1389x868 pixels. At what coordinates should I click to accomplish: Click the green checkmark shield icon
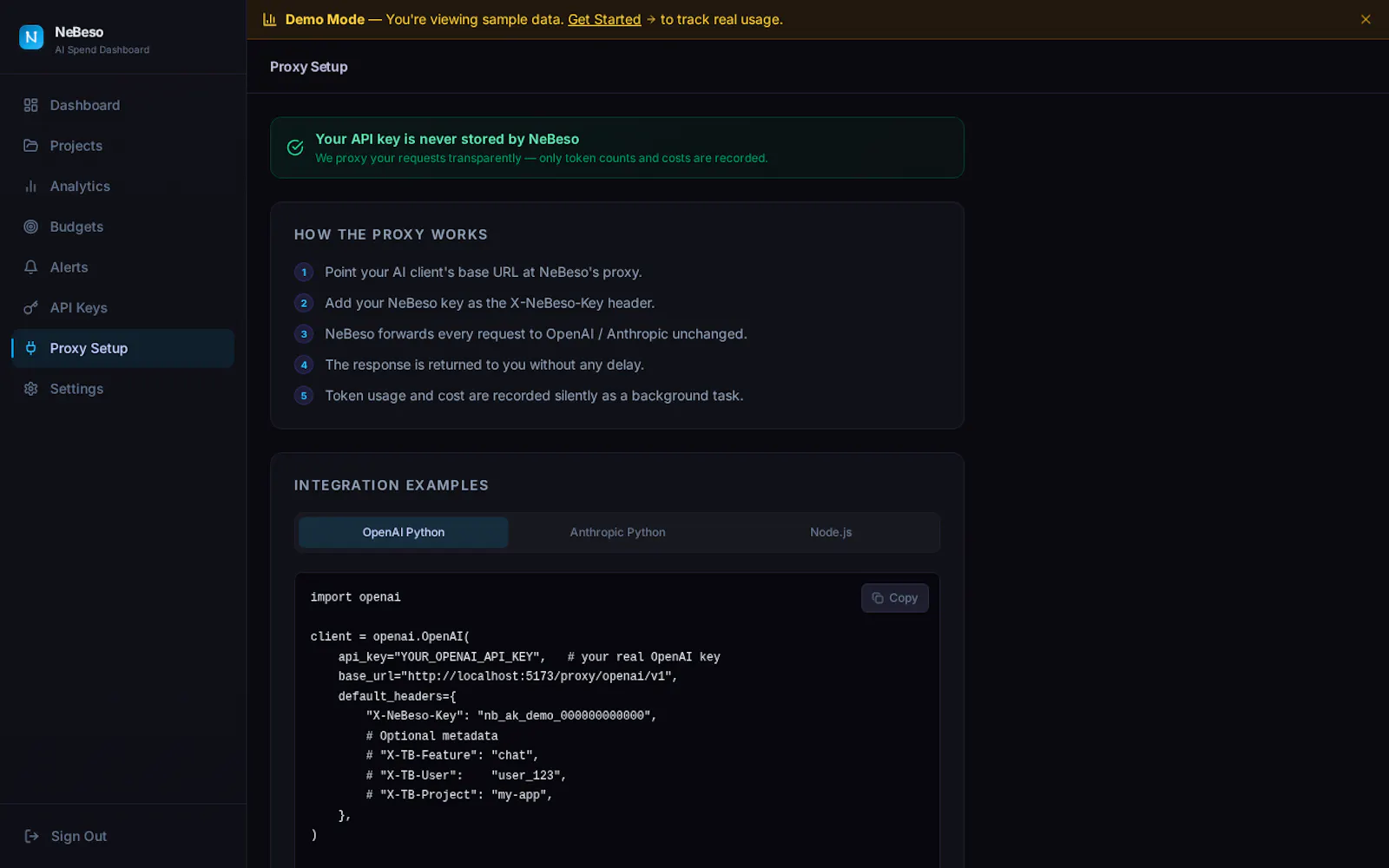pyautogui.click(x=295, y=148)
